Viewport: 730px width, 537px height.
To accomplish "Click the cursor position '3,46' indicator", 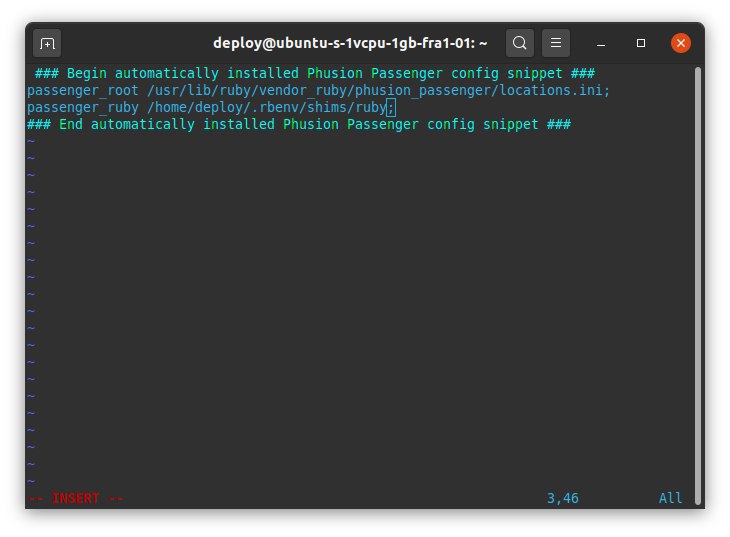I will click(562, 498).
